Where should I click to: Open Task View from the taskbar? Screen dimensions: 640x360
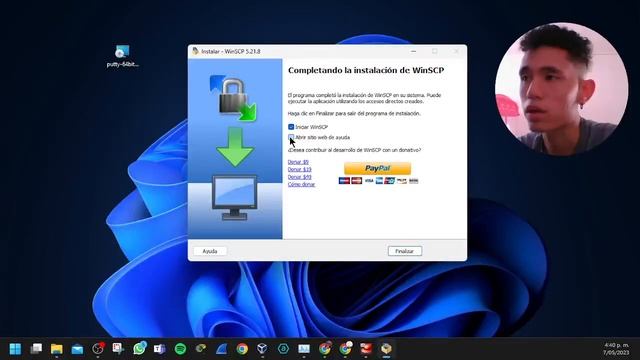[36, 349]
